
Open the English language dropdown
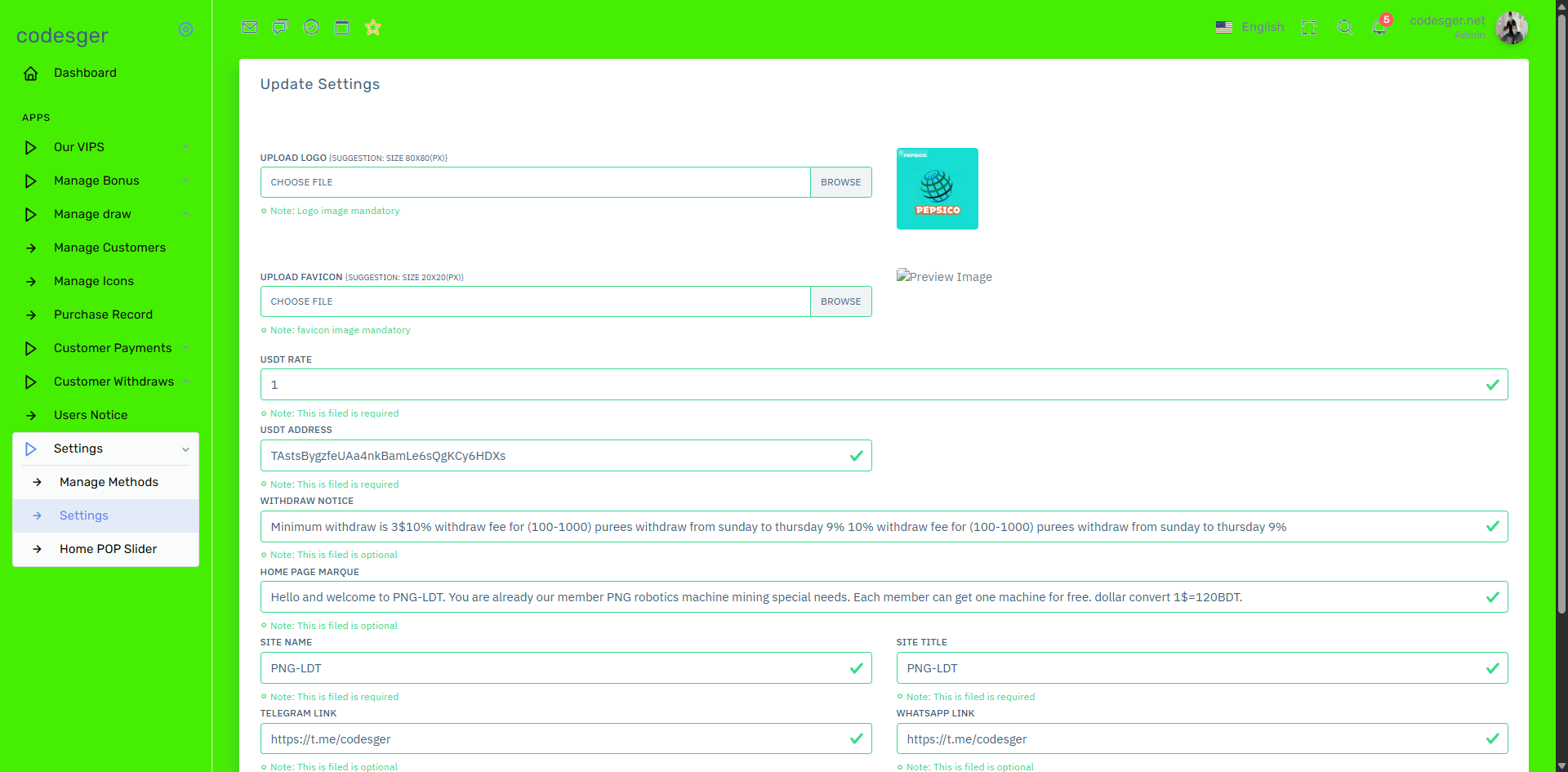1249,27
